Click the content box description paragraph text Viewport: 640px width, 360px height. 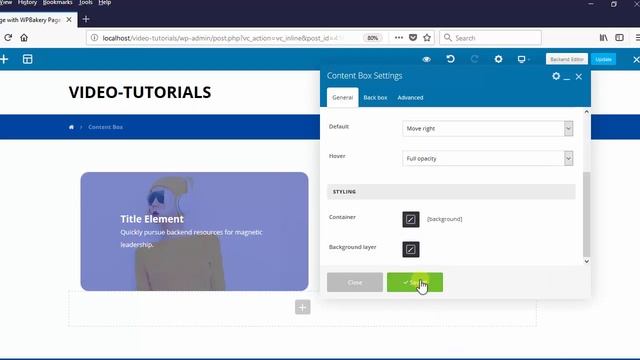191,238
